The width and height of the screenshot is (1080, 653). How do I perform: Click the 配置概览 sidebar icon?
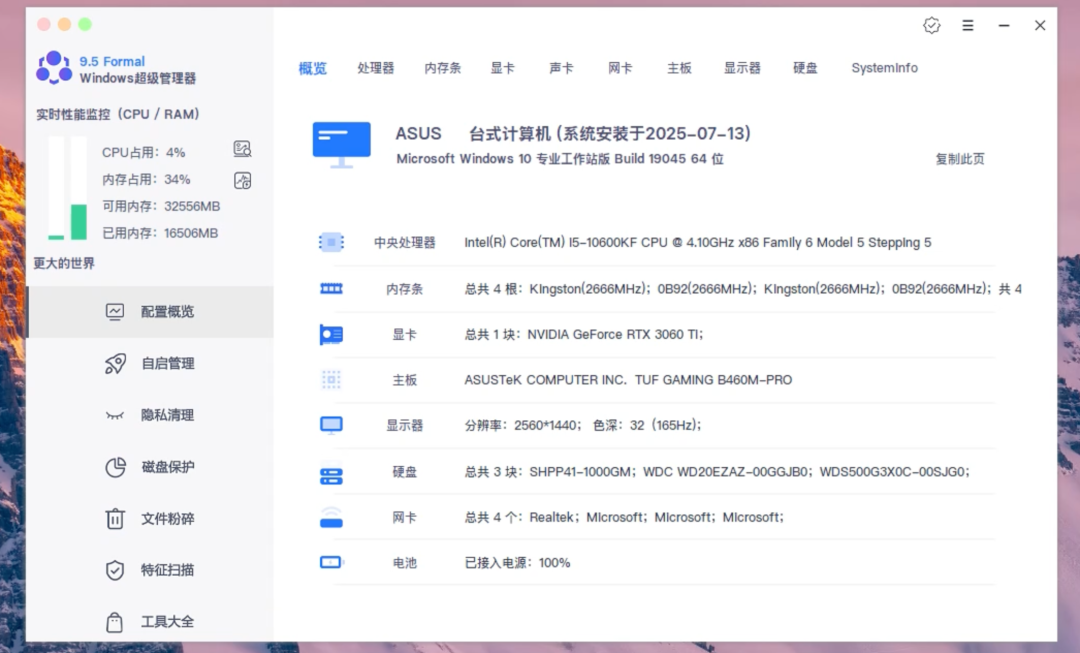click(x=115, y=311)
